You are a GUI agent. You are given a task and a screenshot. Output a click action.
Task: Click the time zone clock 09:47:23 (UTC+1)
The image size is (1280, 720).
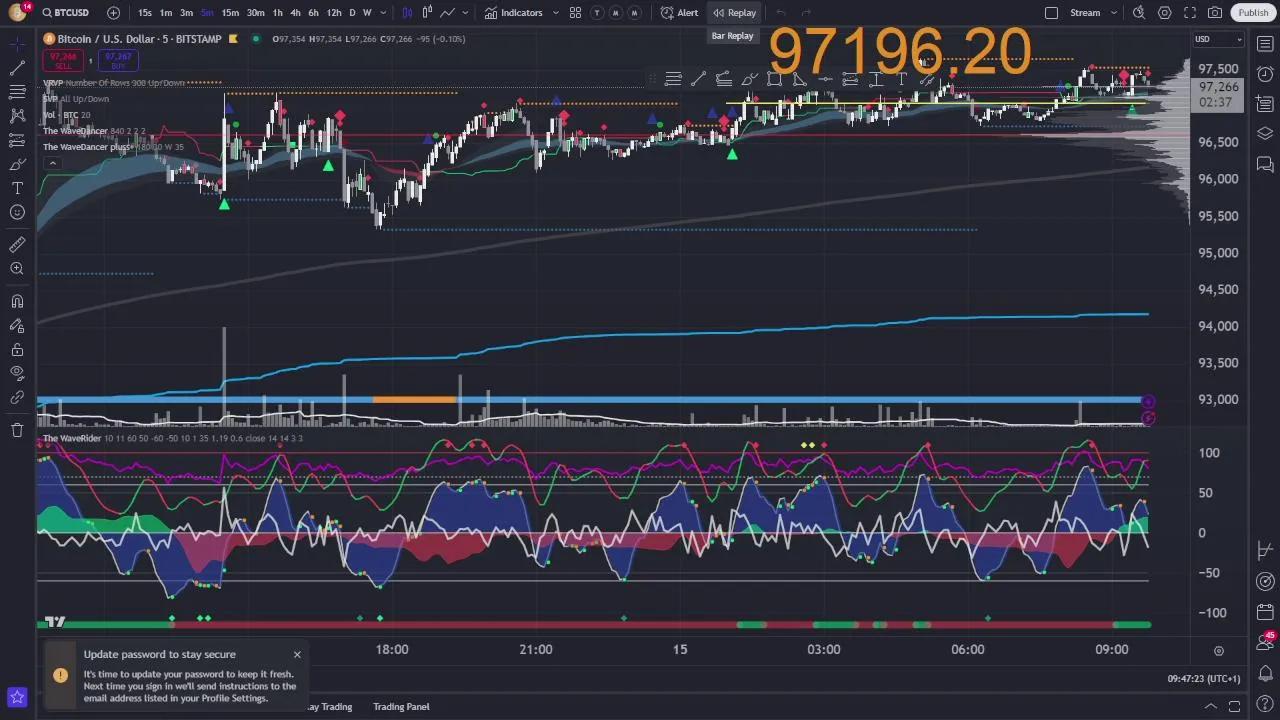click(1204, 678)
